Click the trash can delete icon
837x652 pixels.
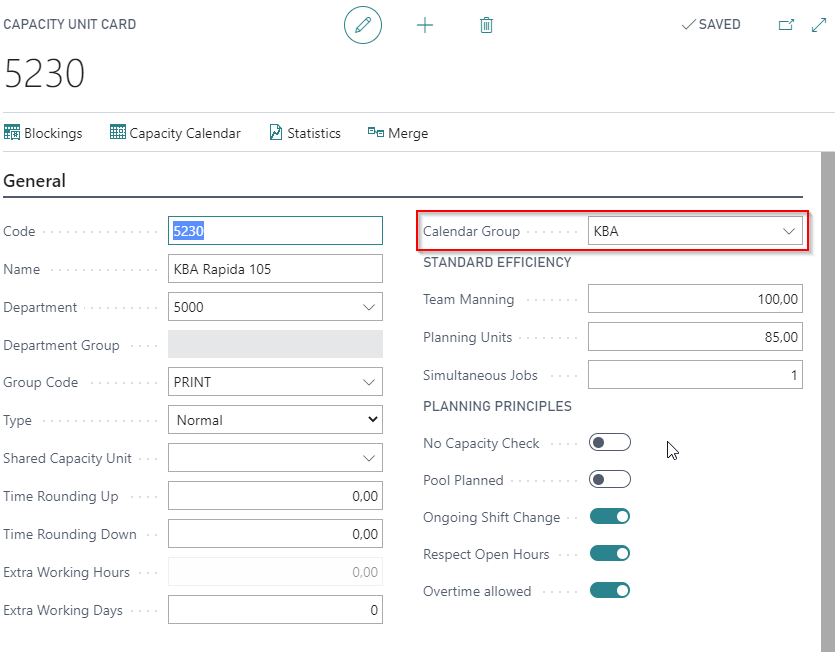coord(486,25)
